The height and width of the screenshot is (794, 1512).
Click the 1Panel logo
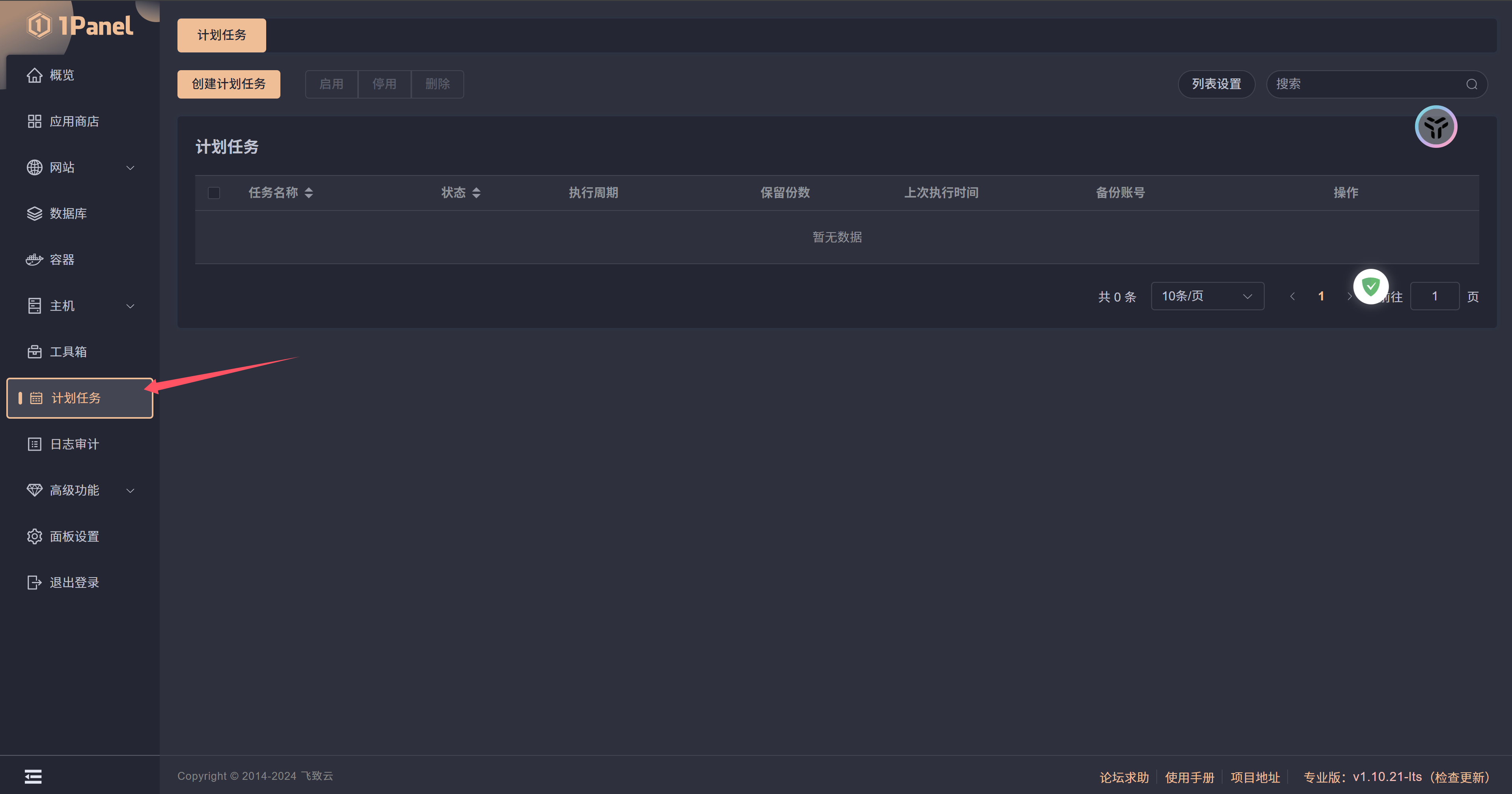(80, 26)
